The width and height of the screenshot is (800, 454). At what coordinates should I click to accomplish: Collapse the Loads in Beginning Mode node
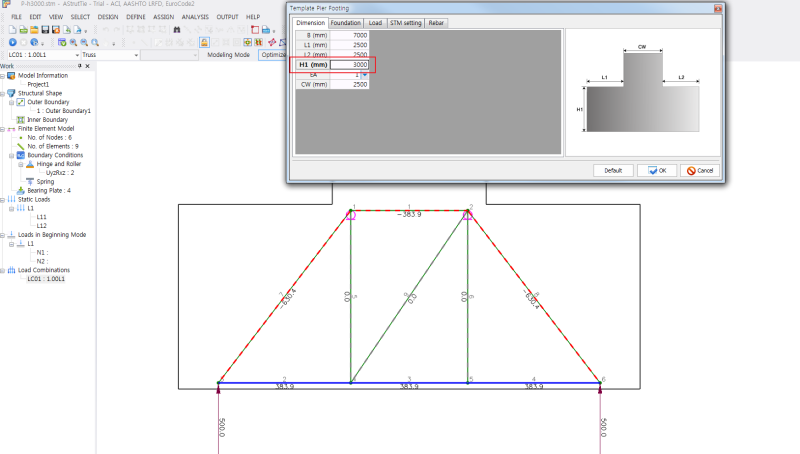pos(3,235)
